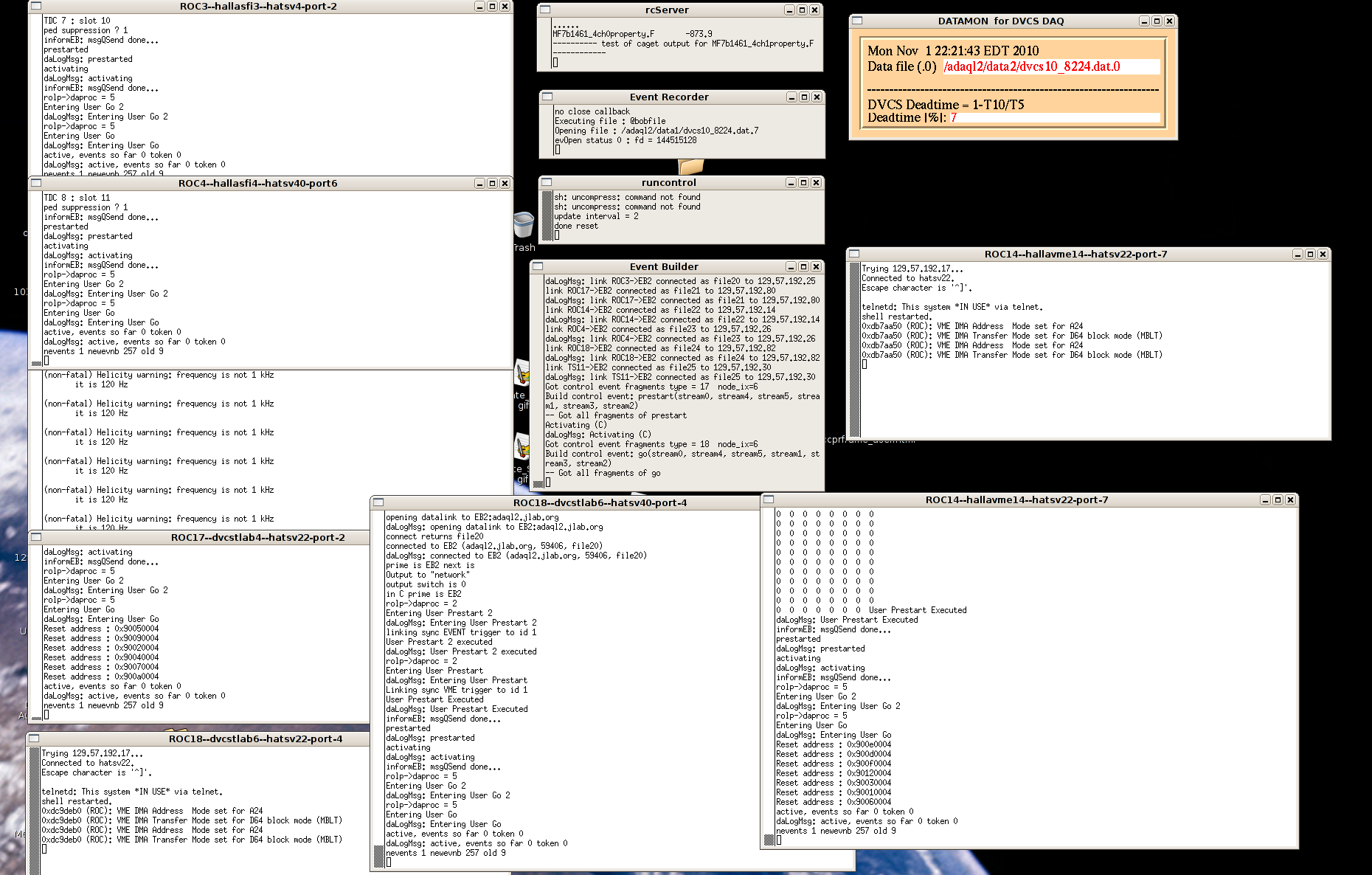Click the Deadtime [%] value field
Screen dimensions: 1372x875
(1055, 117)
